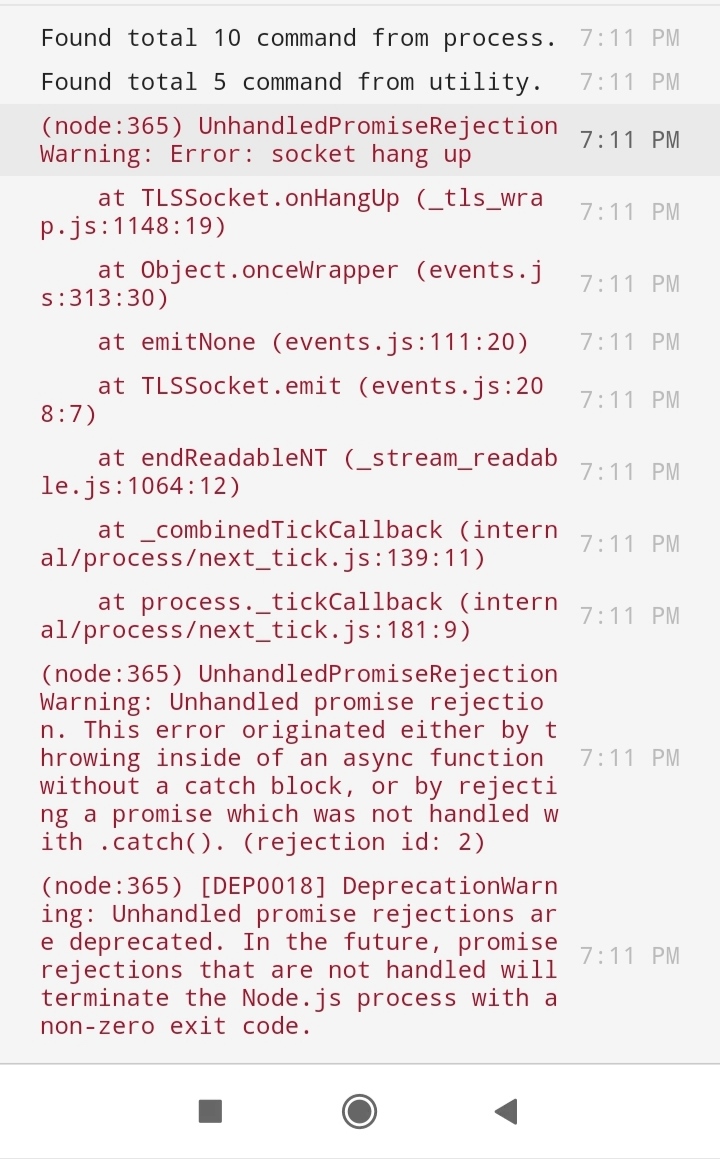
Task: Tap the Android home circle button
Action: click(359, 1111)
